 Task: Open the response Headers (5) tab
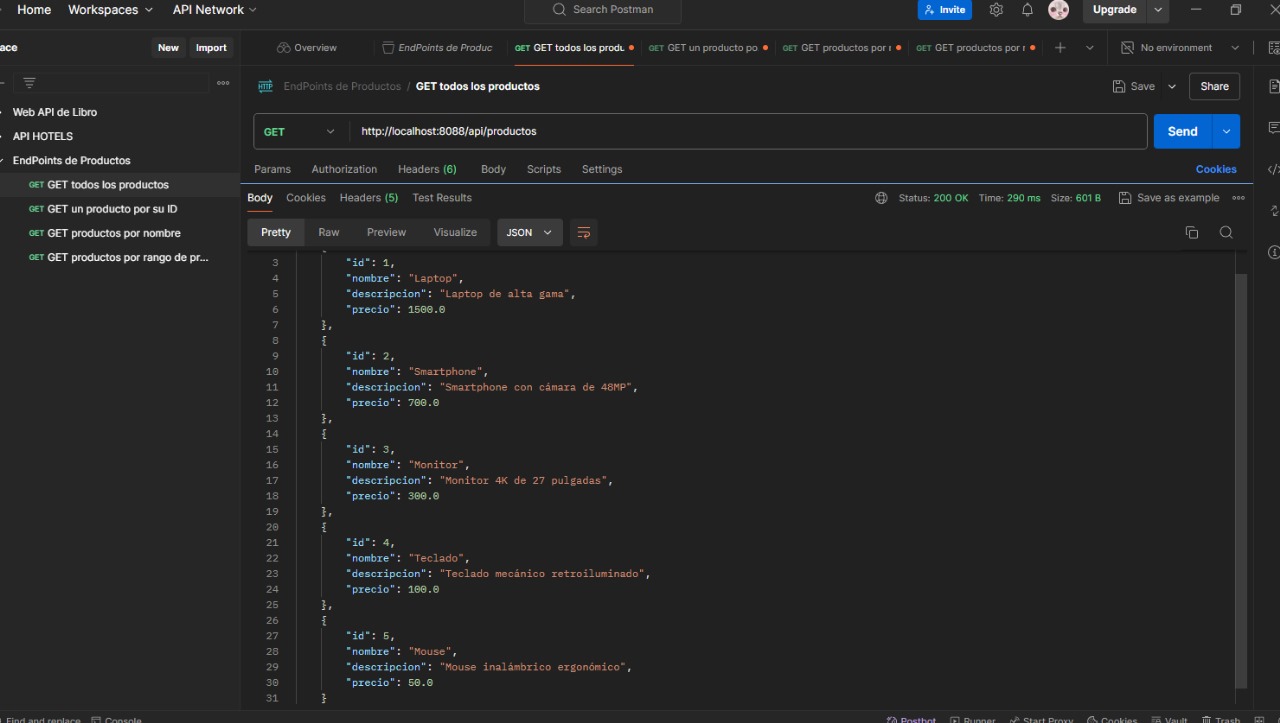pos(369,198)
